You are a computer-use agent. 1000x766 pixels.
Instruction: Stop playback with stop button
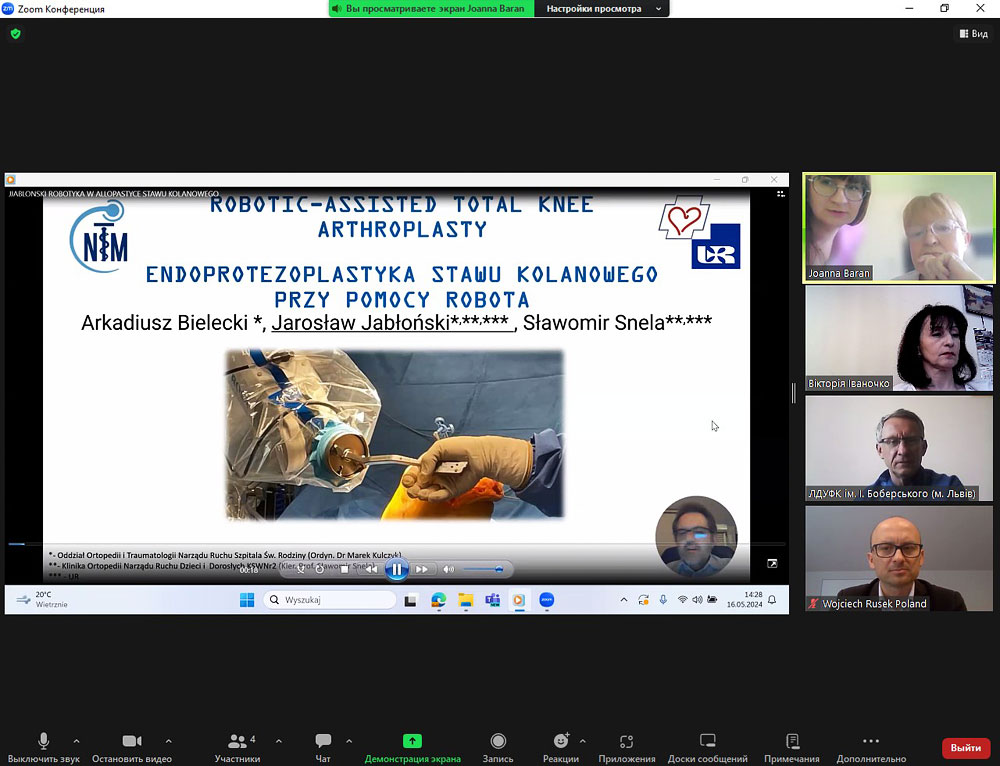click(345, 569)
